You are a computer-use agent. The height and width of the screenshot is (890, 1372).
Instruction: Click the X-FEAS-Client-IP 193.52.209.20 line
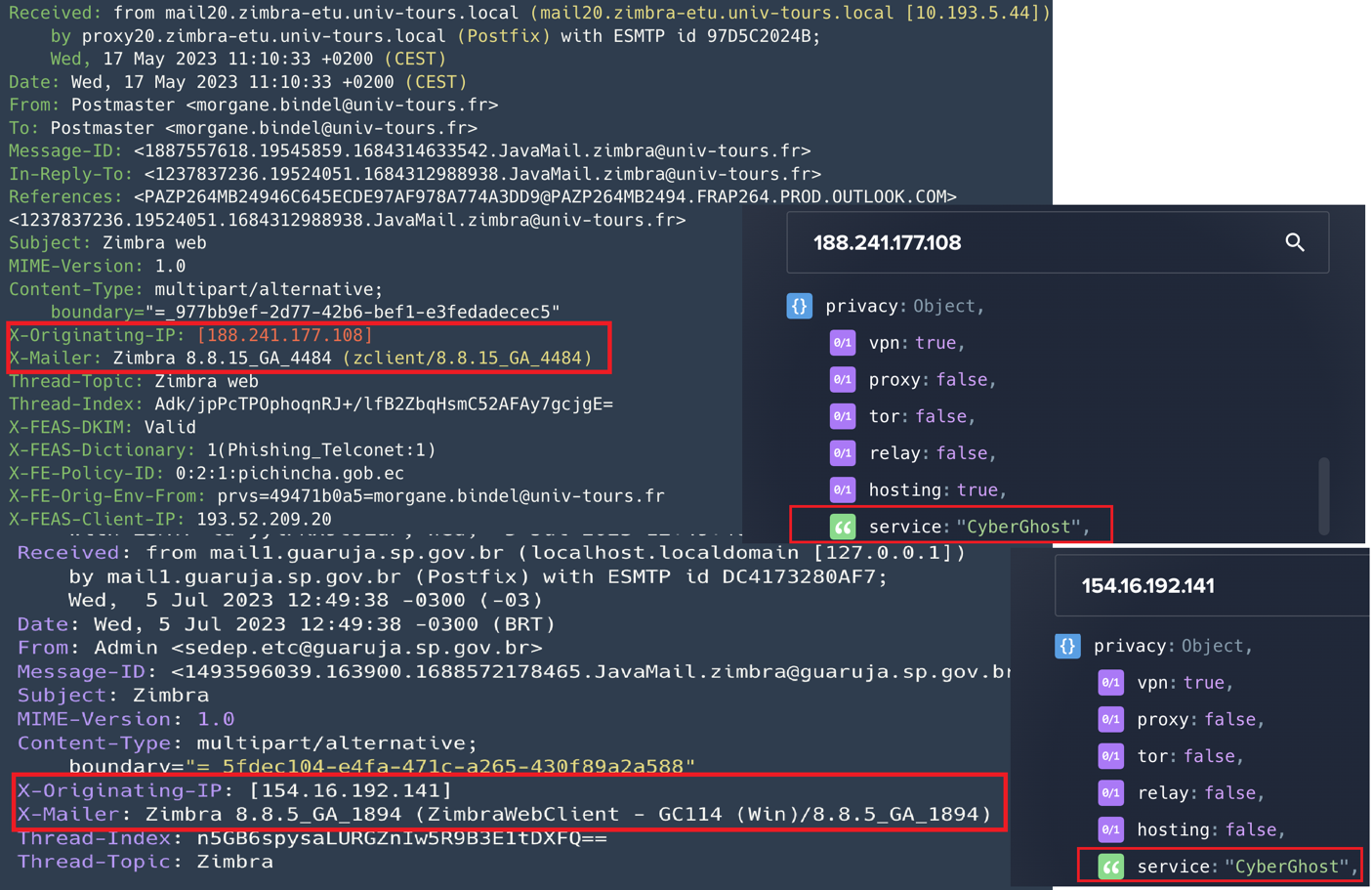[170, 519]
